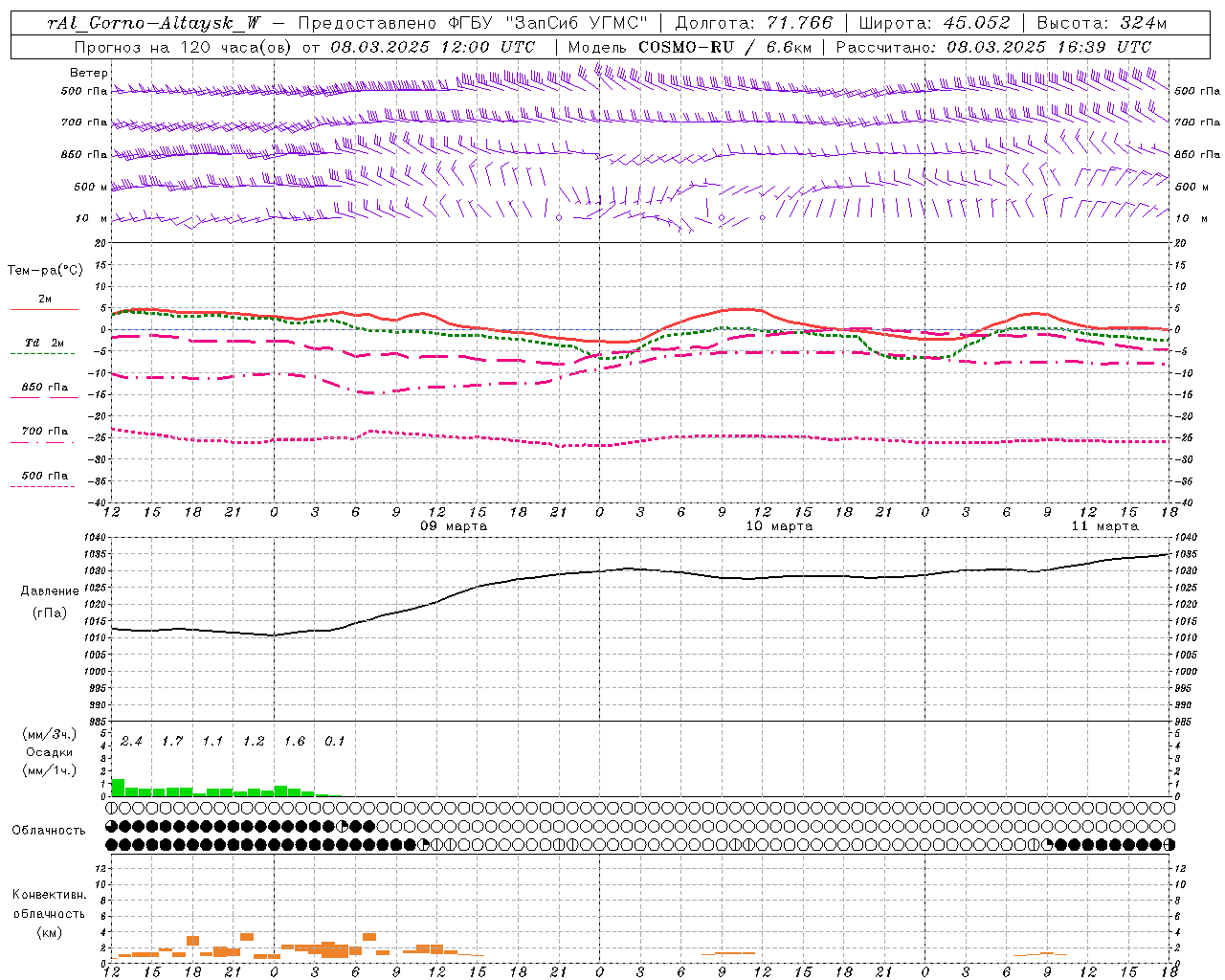Viewport: 1225px width, 980px height.
Task: Click the Осадки precipitation label
Action: 50,752
